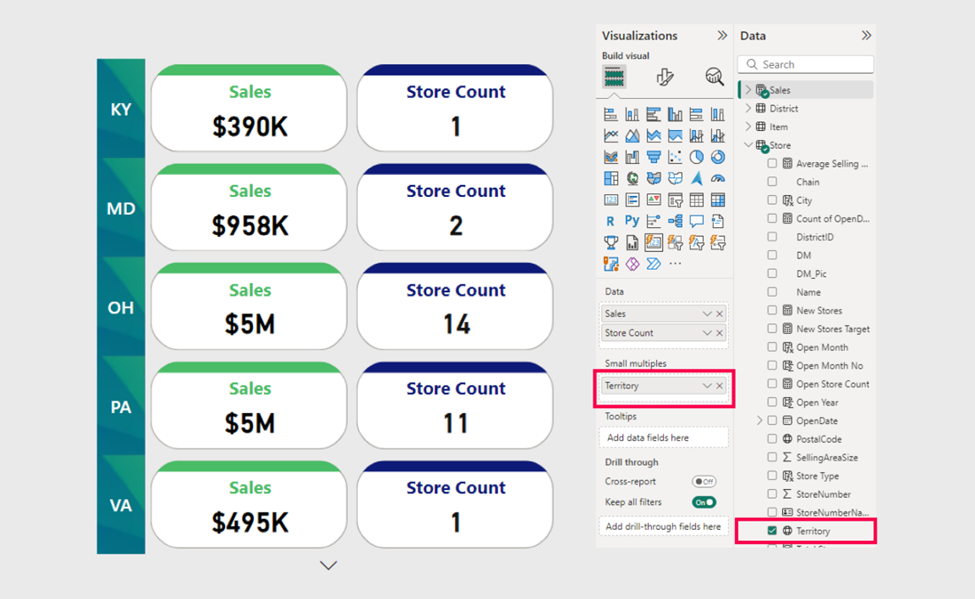Turn on the Cross-report toggle

pyautogui.click(x=704, y=482)
